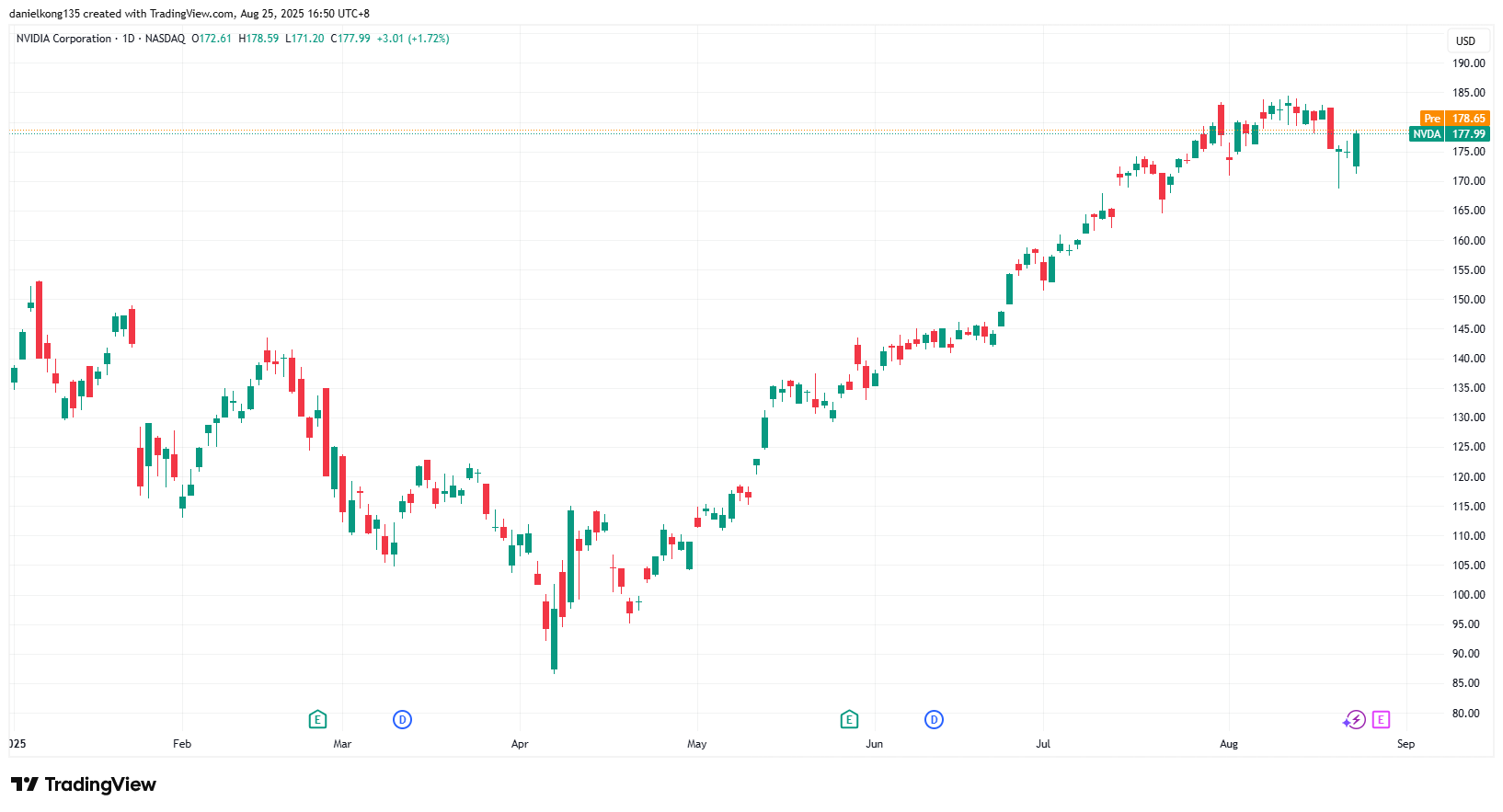The width and height of the screenshot is (1503, 812).
Task: Click the pink upcoming earnings E marker
Action: (x=1381, y=719)
